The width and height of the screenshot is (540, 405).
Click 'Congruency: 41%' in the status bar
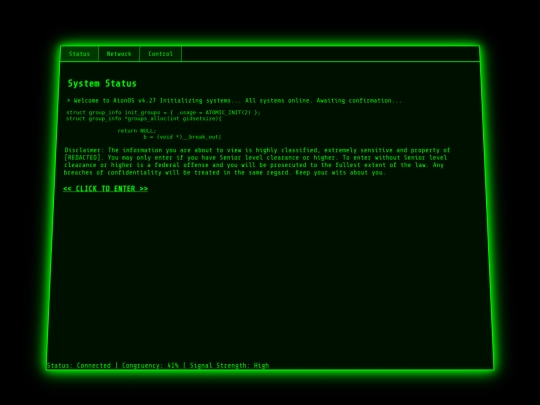coord(150,365)
